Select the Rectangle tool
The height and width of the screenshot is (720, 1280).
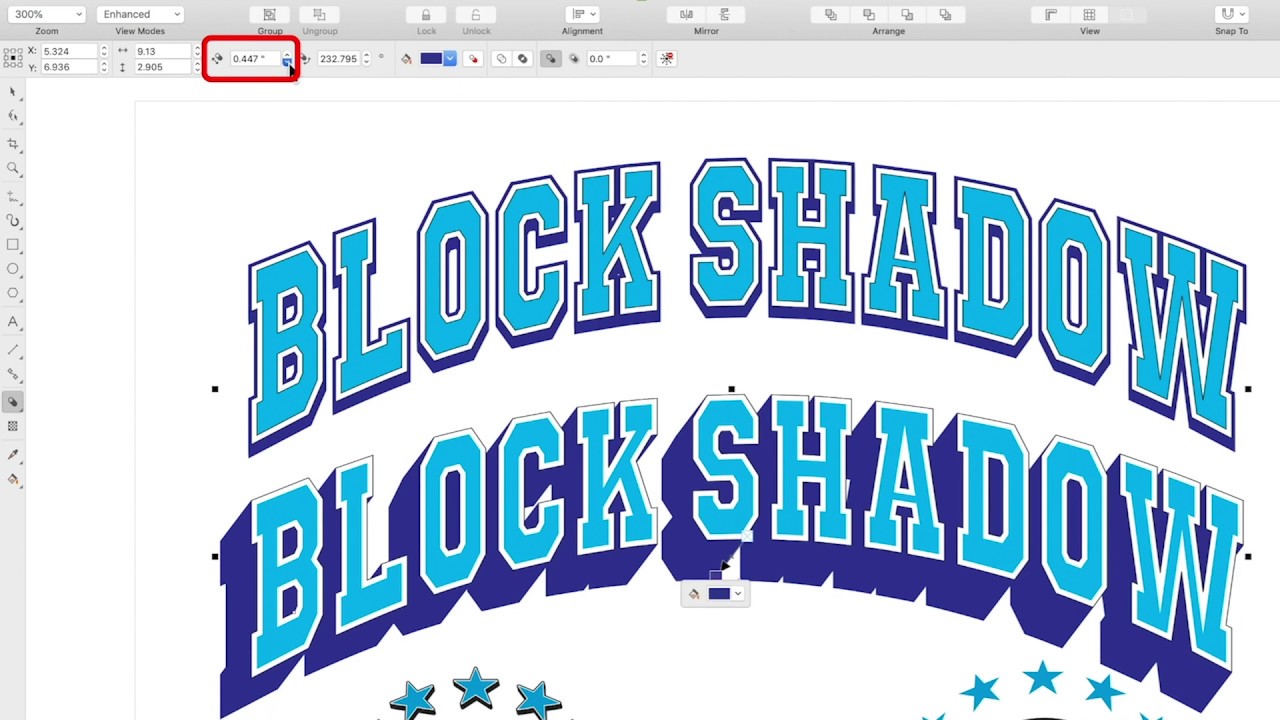pyautogui.click(x=13, y=245)
